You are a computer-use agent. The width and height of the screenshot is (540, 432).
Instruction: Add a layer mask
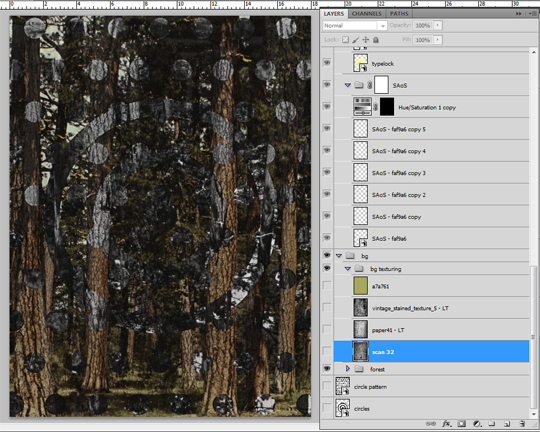point(461,424)
